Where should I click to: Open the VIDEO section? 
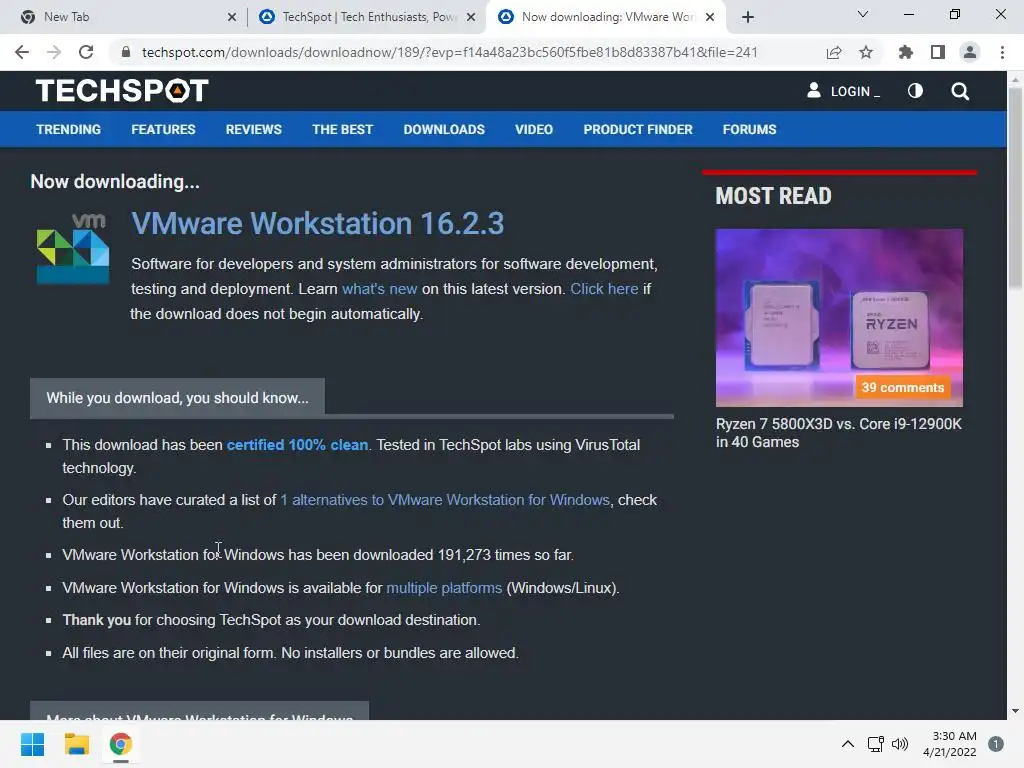click(534, 129)
